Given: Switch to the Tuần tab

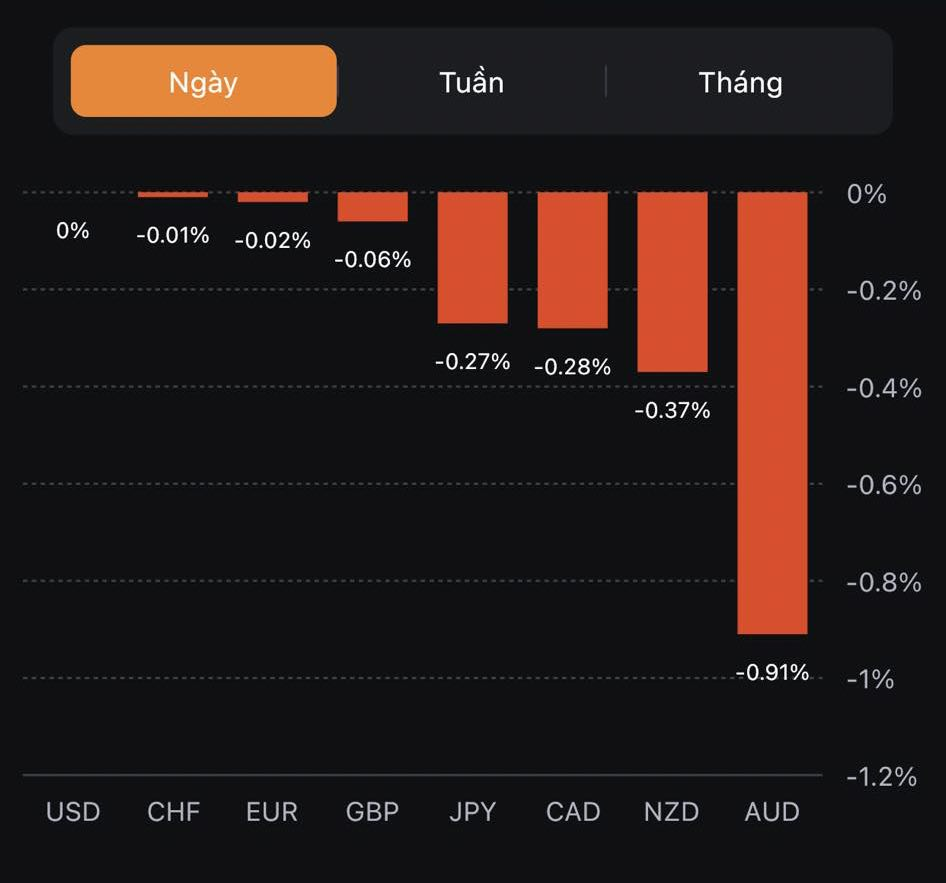Looking at the screenshot, I should 471,81.
